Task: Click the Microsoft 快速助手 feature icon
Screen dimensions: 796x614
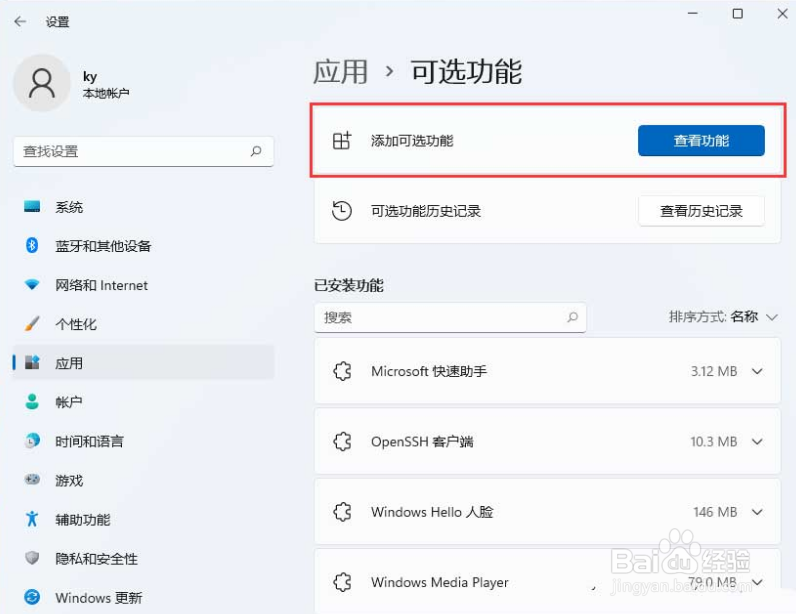Action: coord(342,371)
